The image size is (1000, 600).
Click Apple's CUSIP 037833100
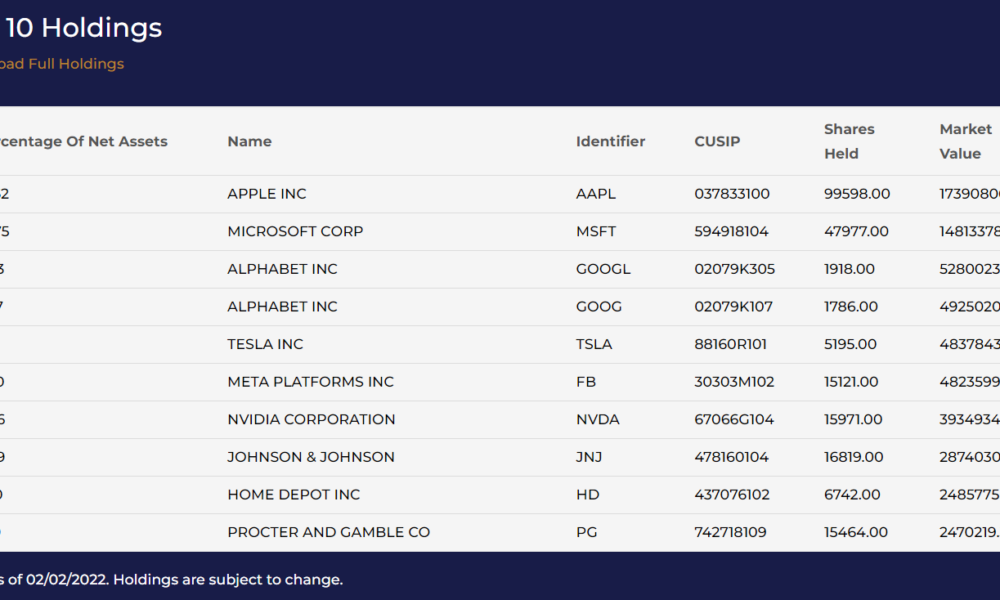point(731,194)
